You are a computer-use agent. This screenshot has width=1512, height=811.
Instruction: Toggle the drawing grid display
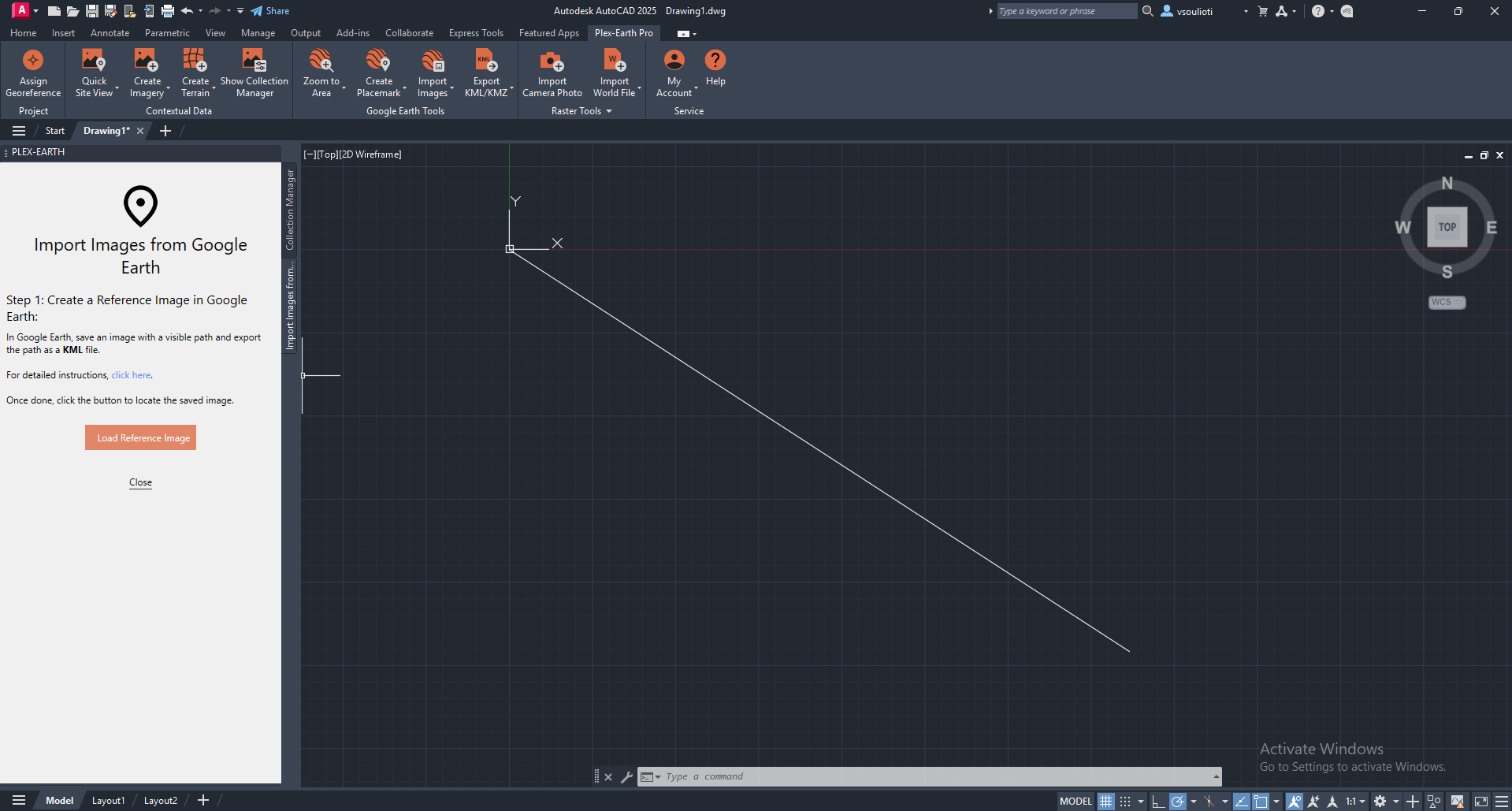[1106, 802]
